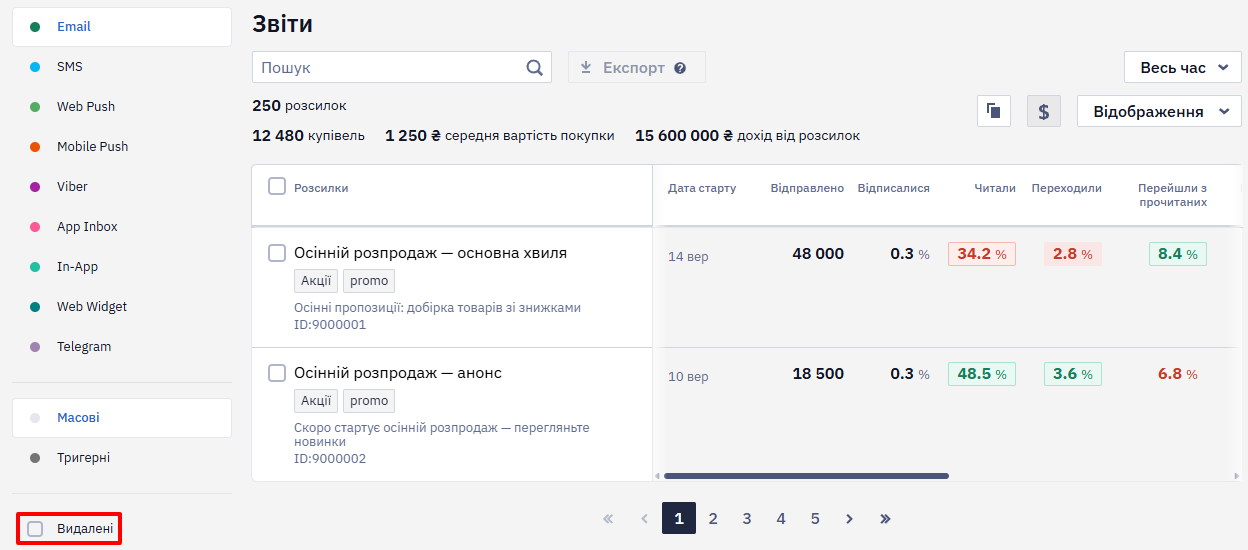Open the Весь час period dropdown

click(x=1183, y=68)
